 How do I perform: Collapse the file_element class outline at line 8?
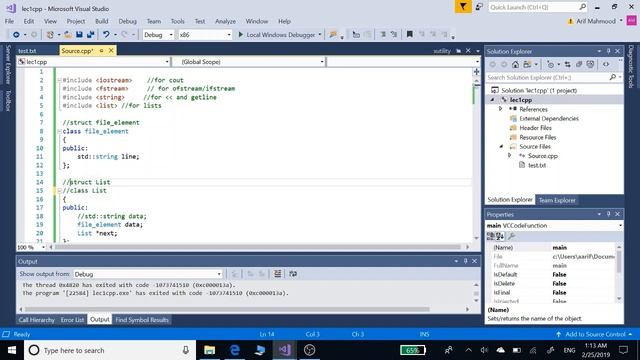coord(59,131)
